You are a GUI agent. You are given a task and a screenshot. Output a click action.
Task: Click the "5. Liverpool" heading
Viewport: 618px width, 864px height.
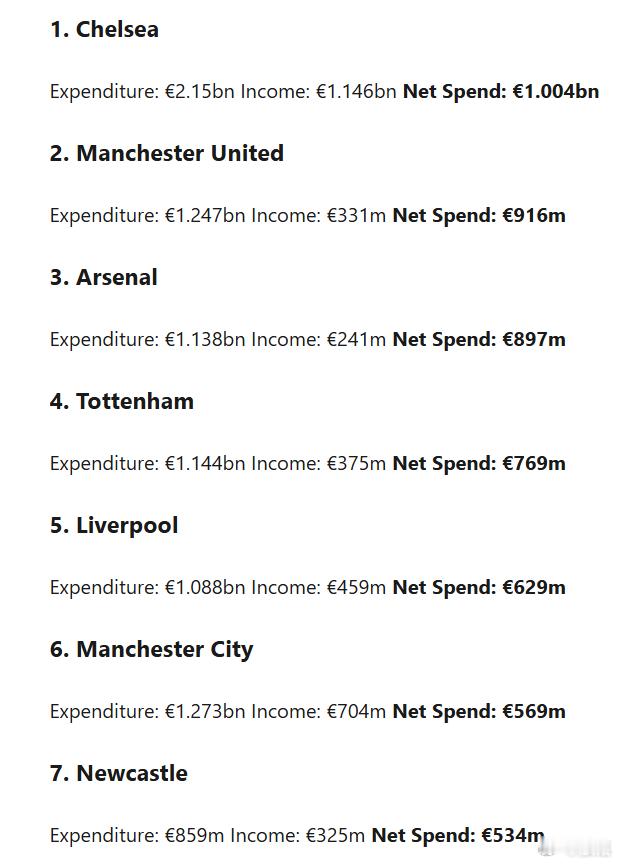114,526
